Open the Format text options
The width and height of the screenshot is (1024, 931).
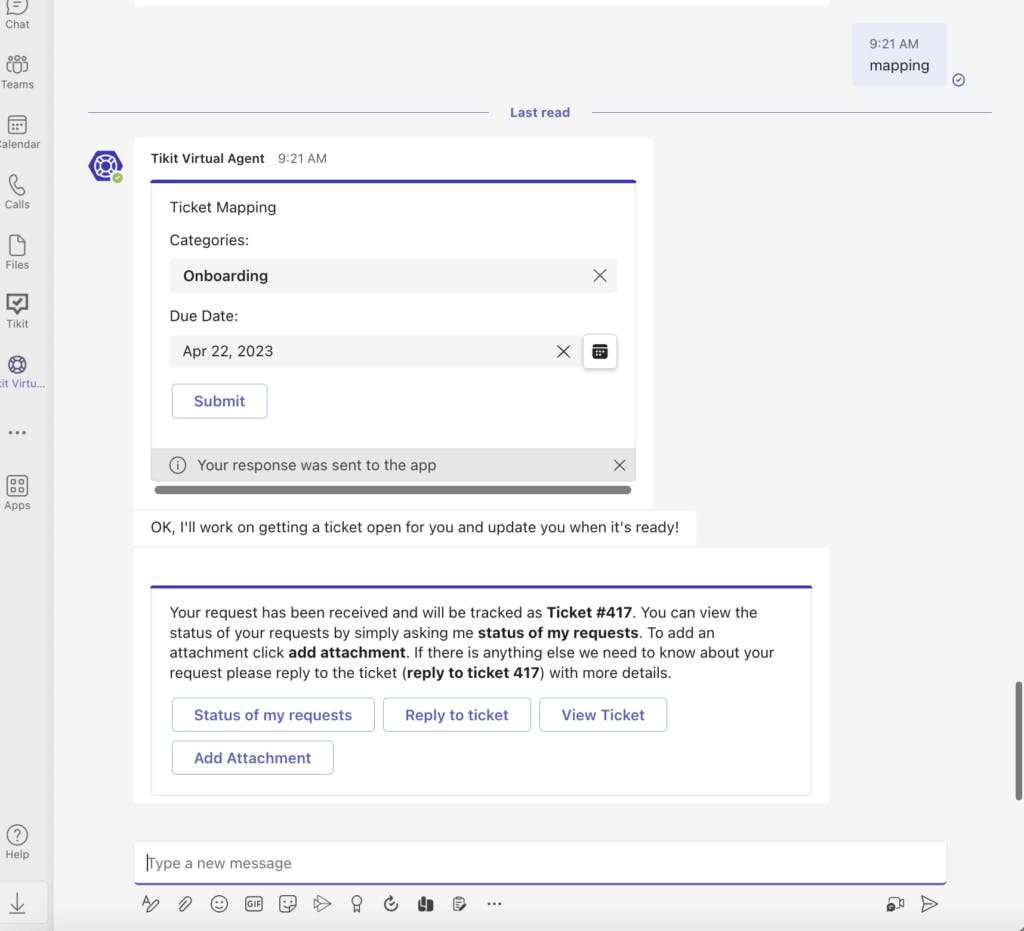coord(151,904)
